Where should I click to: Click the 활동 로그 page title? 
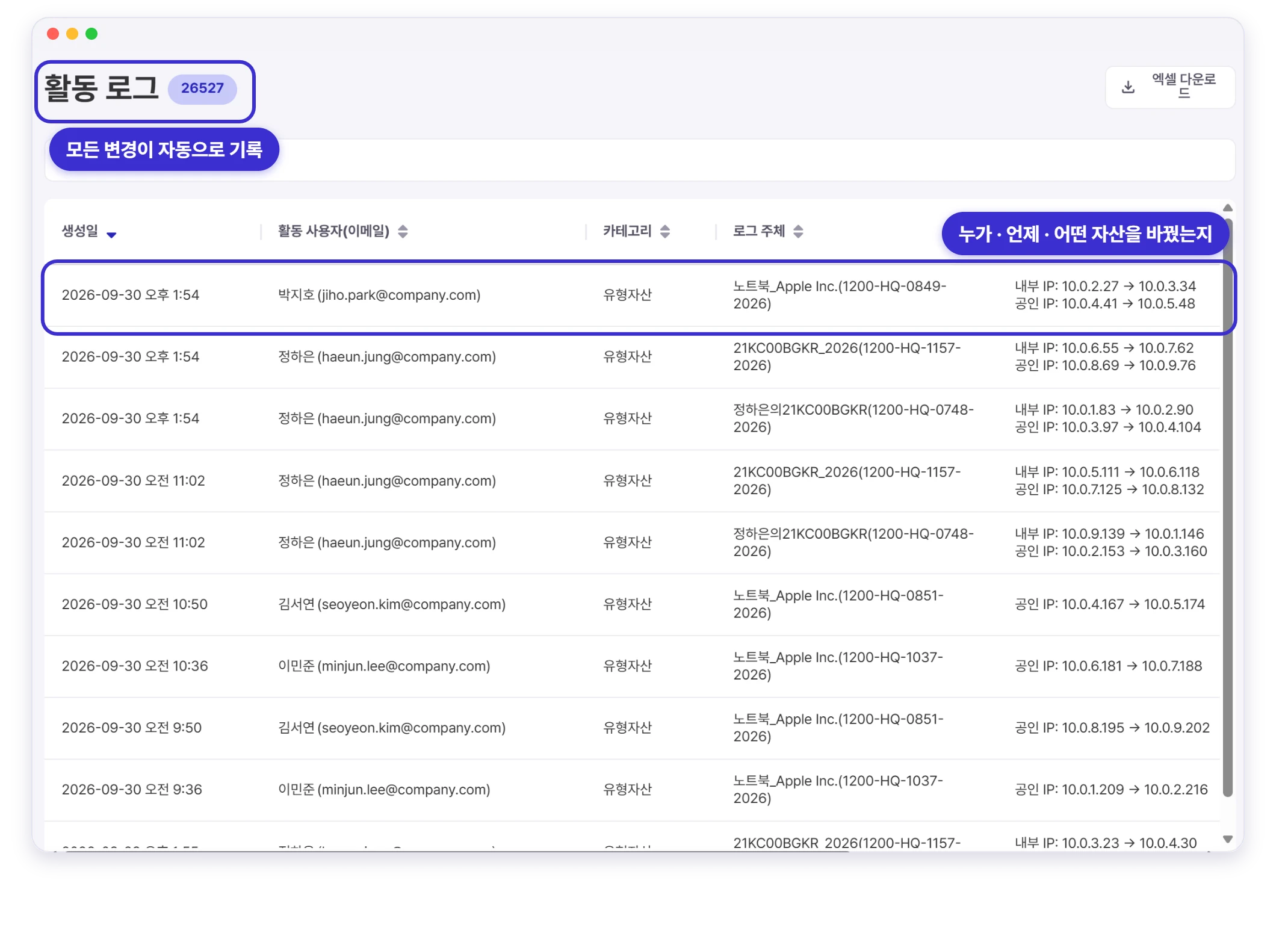point(101,88)
